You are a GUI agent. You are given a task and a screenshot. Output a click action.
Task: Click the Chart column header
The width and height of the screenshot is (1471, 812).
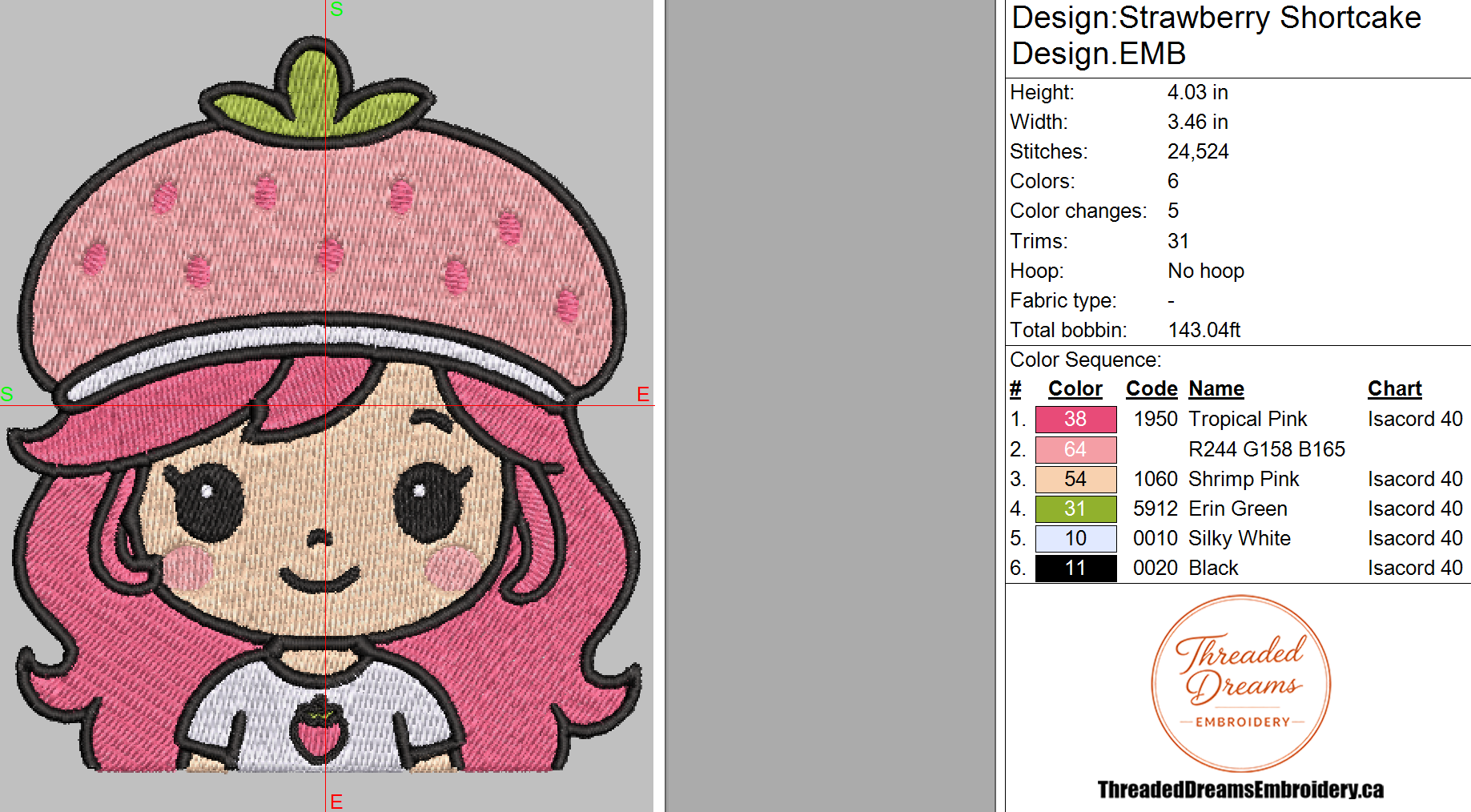pyautogui.click(x=1394, y=389)
